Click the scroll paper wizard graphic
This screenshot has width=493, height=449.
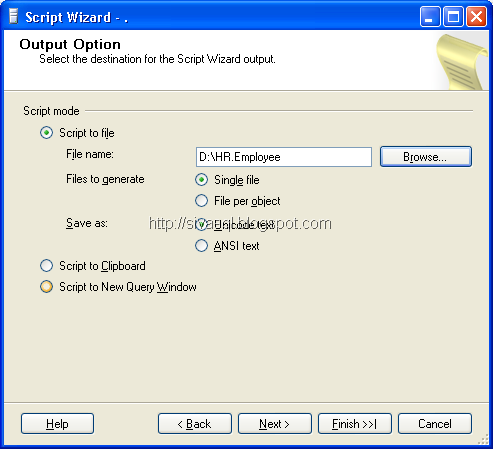tap(462, 62)
